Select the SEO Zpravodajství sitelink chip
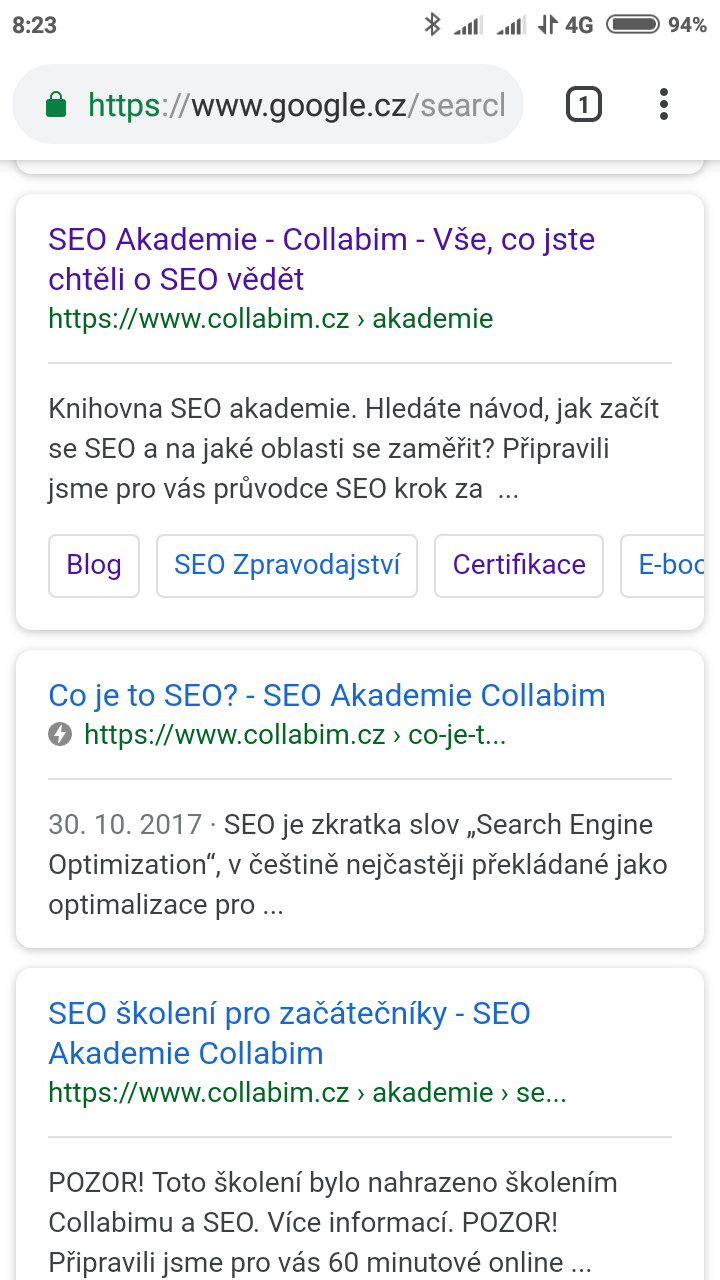The height and width of the screenshot is (1280, 720). [287, 565]
